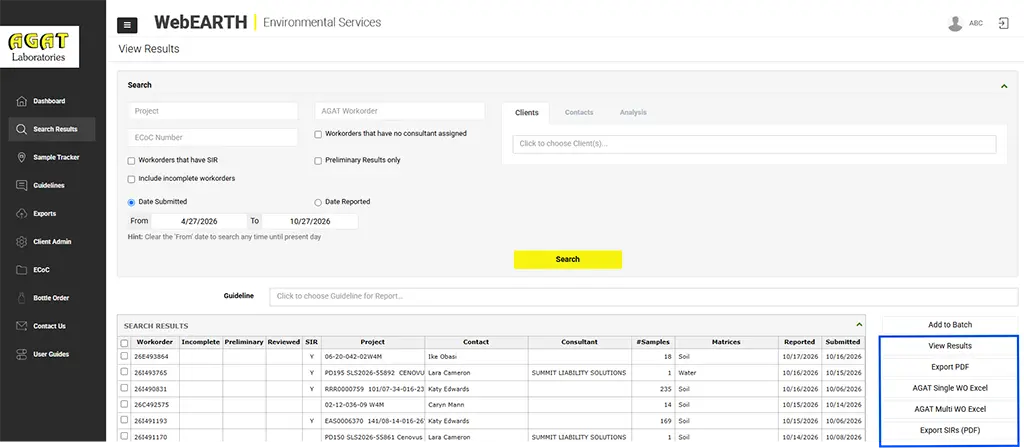Viewport: 1024px width, 448px height.
Task: Sort by the Workorder column header
Action: click(x=154, y=342)
